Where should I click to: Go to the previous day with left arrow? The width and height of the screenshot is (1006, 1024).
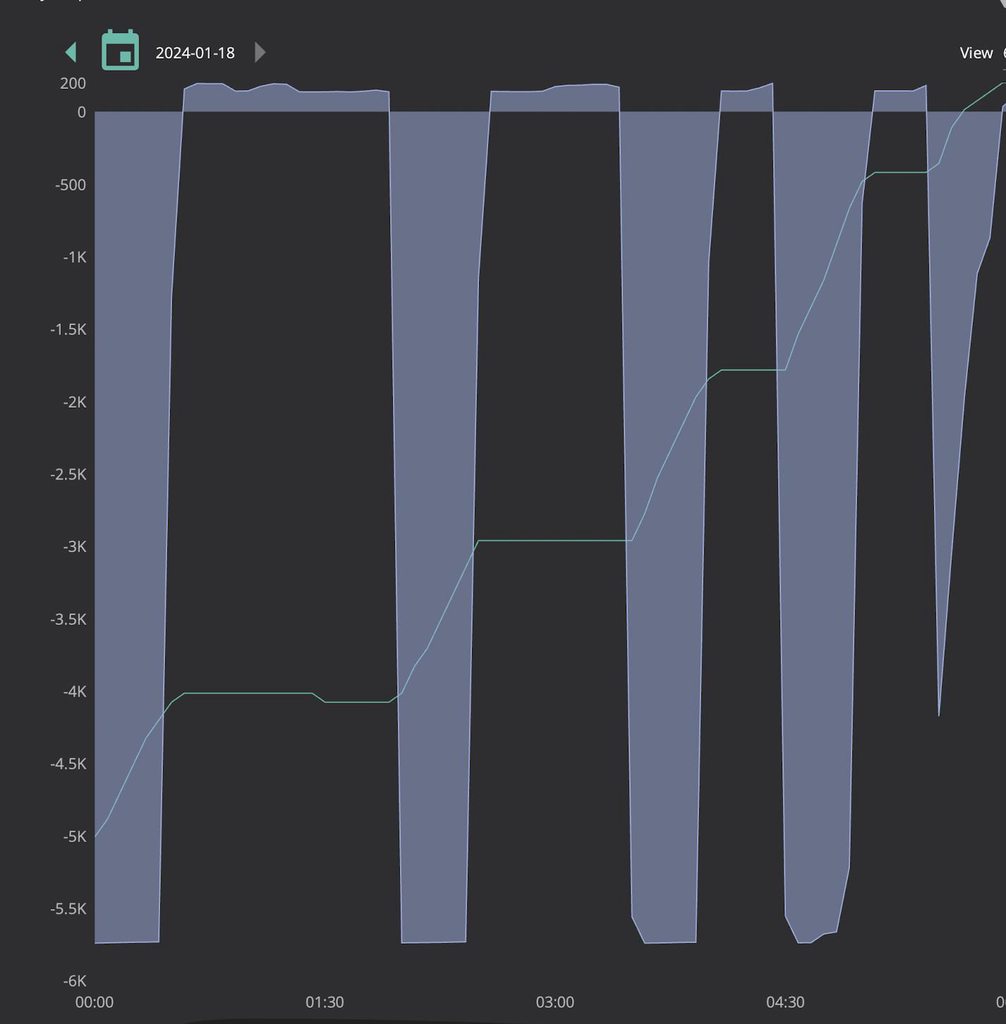pyautogui.click(x=70, y=52)
